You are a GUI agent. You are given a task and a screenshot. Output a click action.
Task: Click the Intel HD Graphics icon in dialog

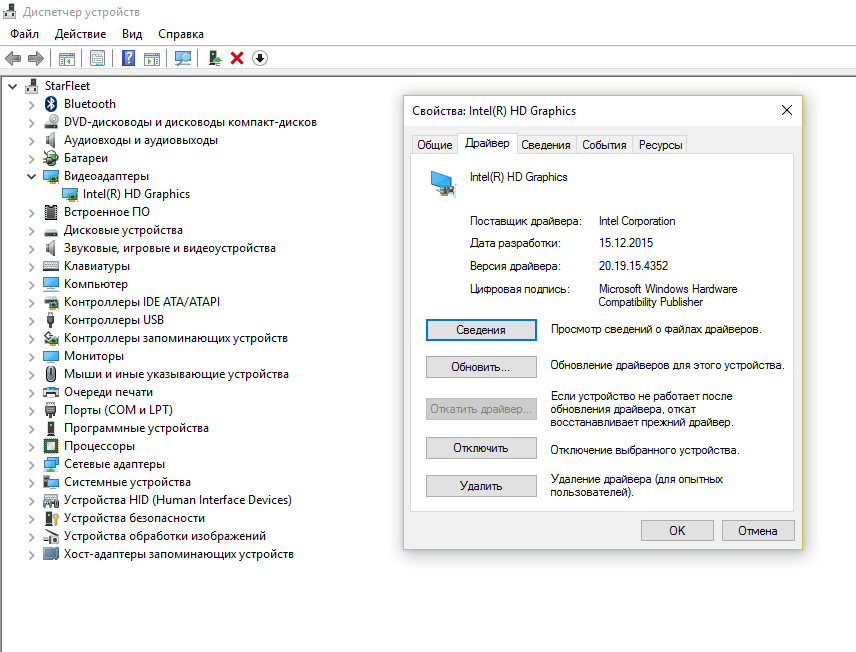443,184
